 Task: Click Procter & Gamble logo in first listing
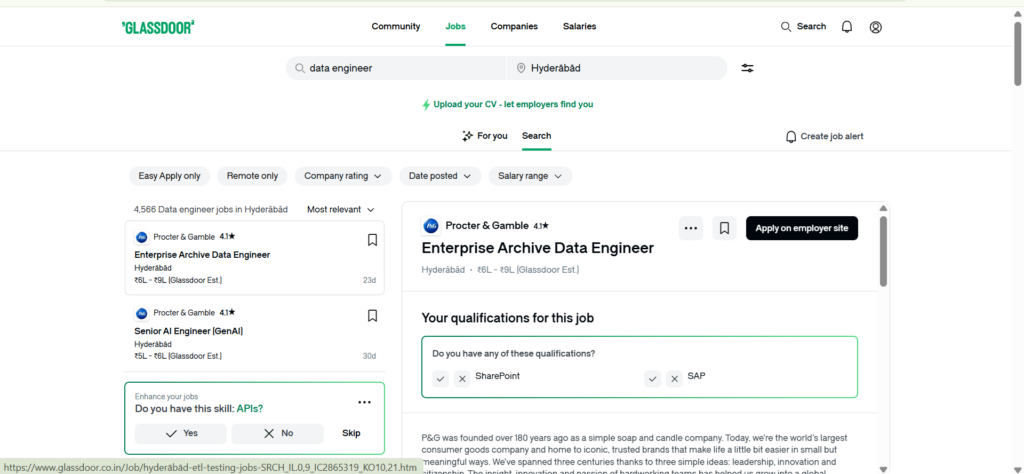[x=142, y=237]
